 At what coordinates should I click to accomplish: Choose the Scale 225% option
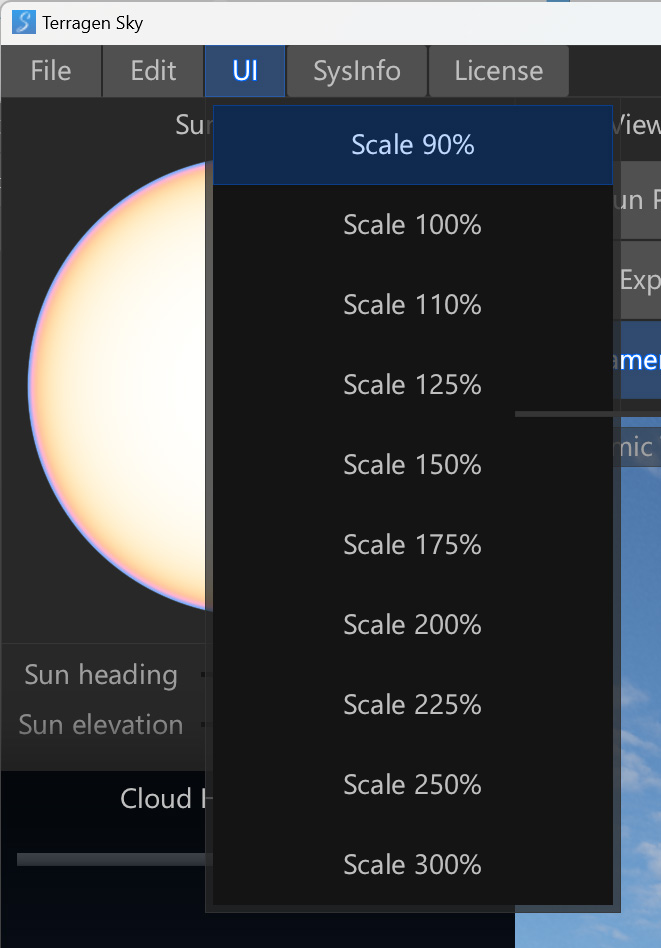point(412,705)
